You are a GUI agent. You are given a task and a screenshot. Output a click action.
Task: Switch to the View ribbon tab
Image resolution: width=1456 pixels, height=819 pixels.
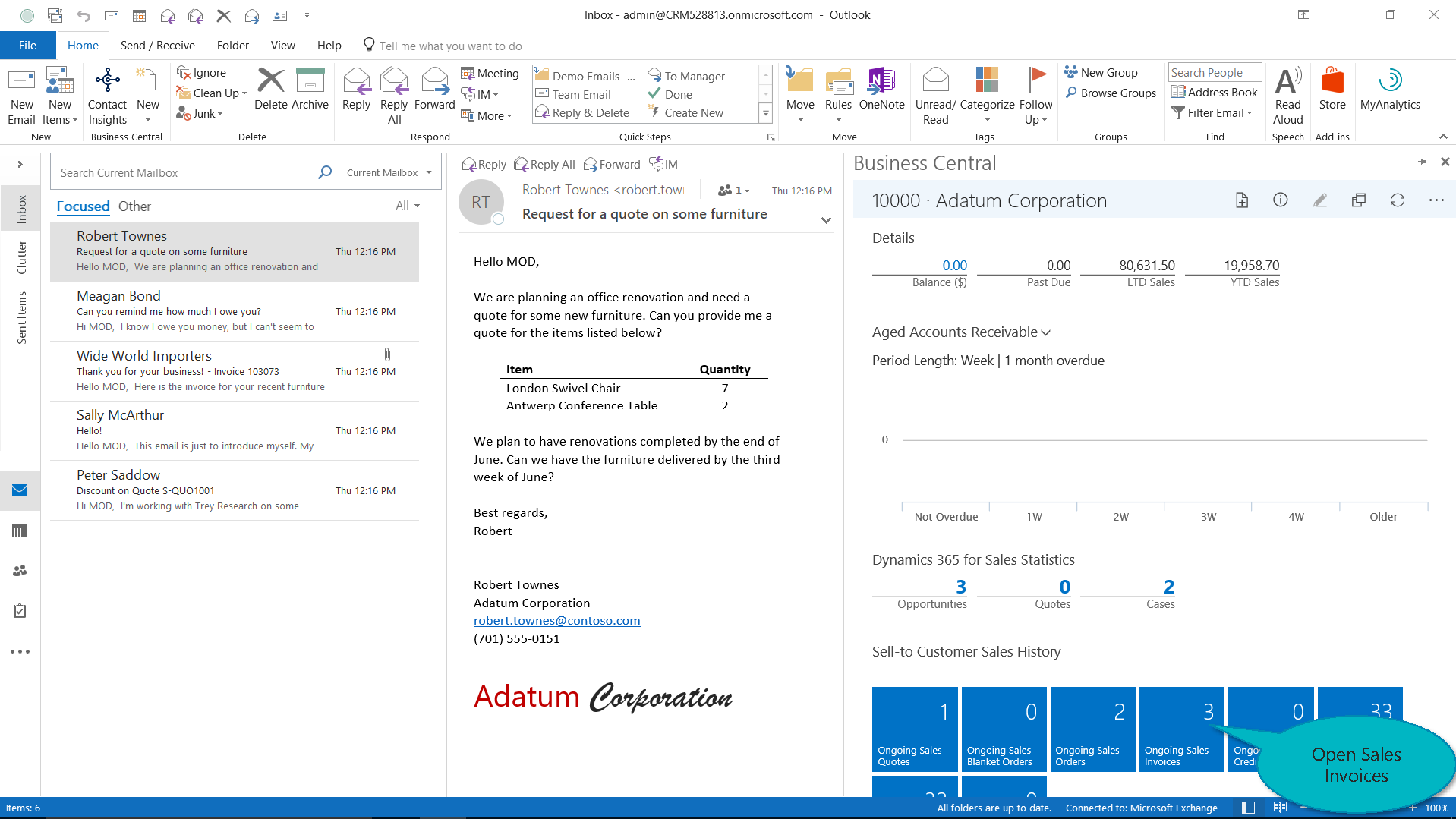click(x=282, y=46)
